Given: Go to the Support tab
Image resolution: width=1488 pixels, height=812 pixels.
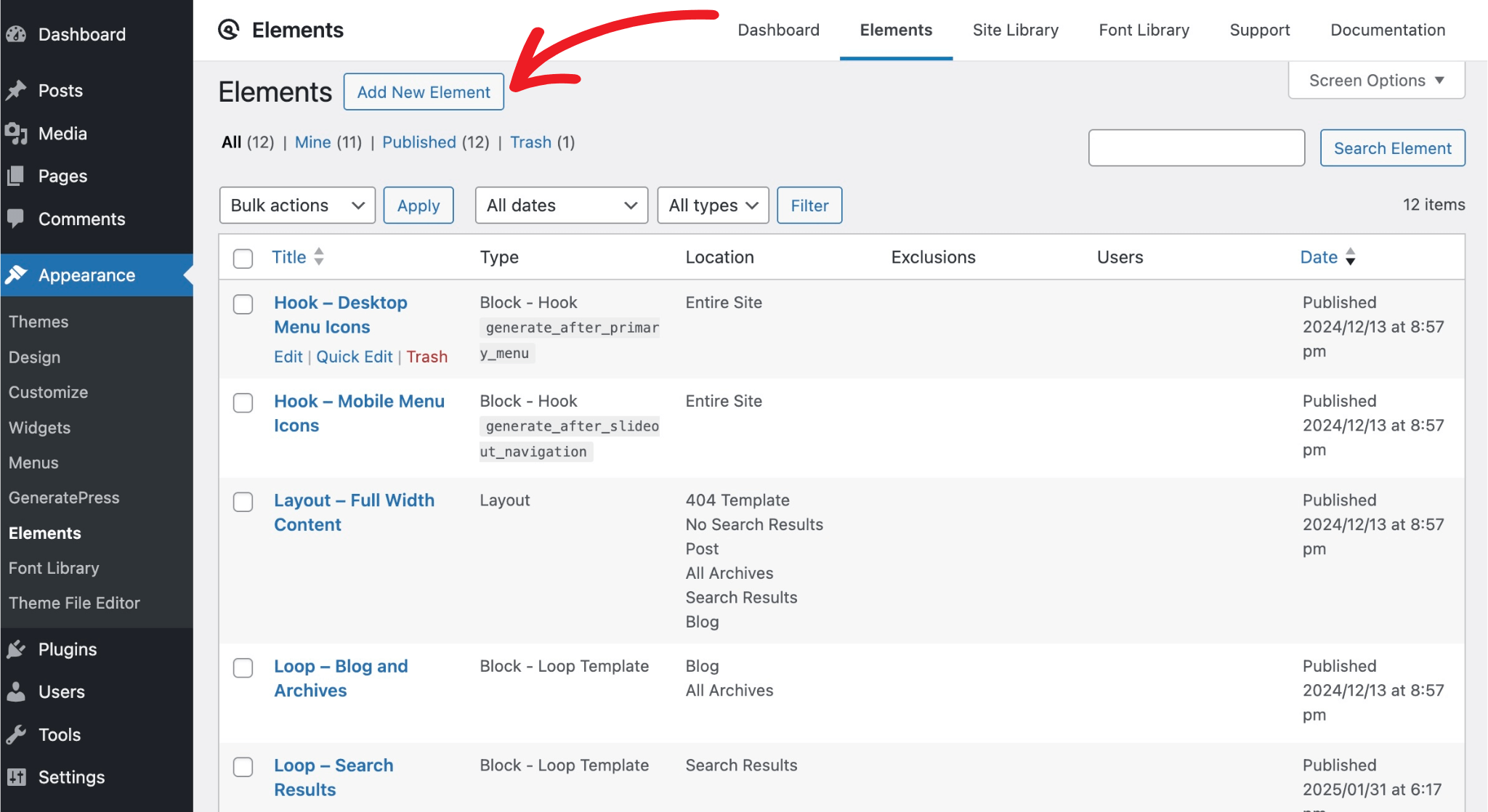Looking at the screenshot, I should (1260, 30).
